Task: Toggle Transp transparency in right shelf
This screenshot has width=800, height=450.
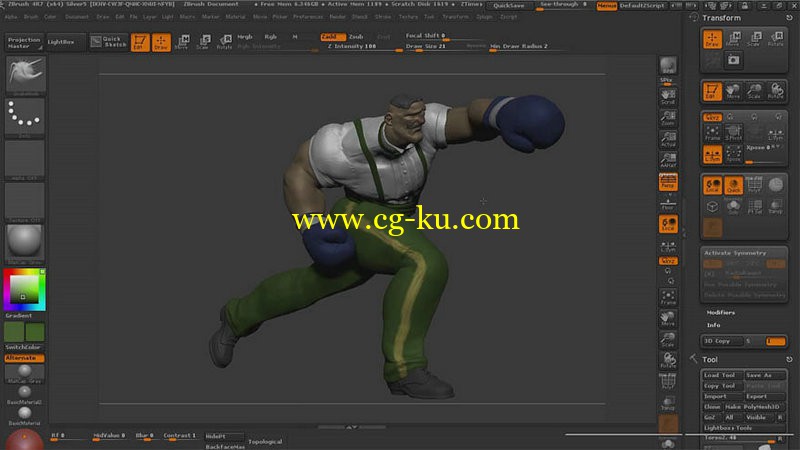Action: pyautogui.click(x=668, y=404)
